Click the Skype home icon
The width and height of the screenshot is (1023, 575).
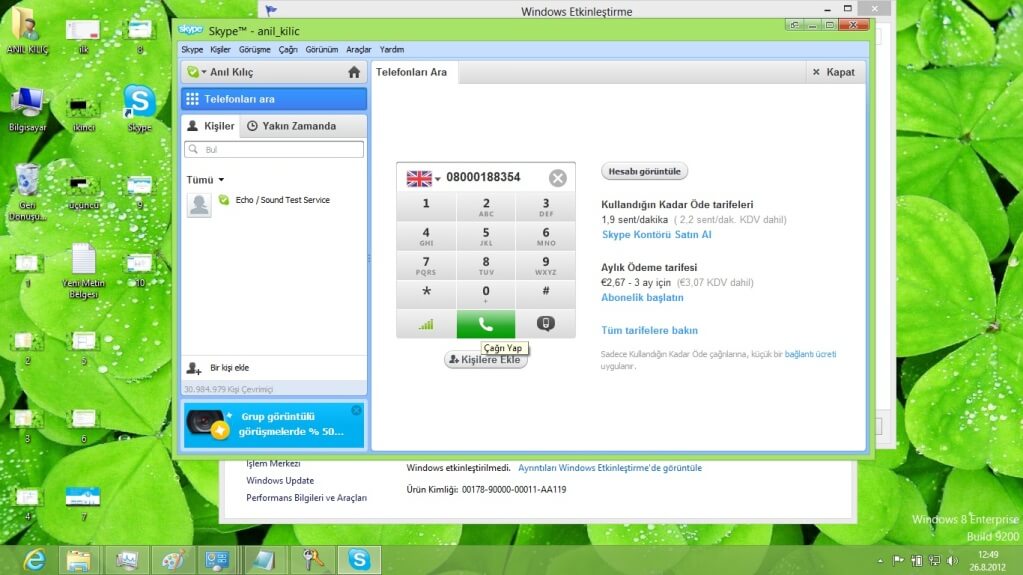point(353,72)
